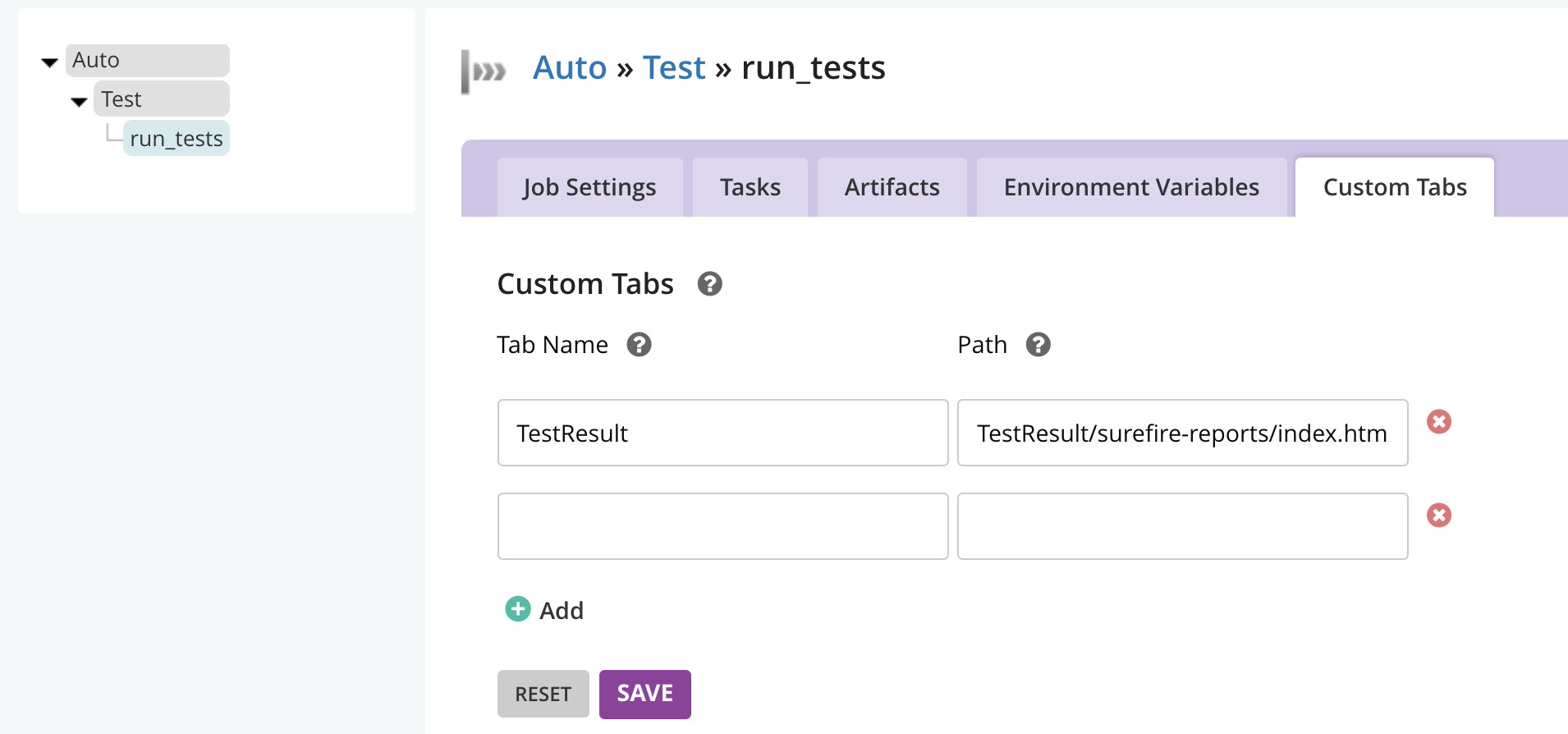Collapse the Auto tree node arrow
This screenshot has width=1568, height=734.
[x=49, y=62]
